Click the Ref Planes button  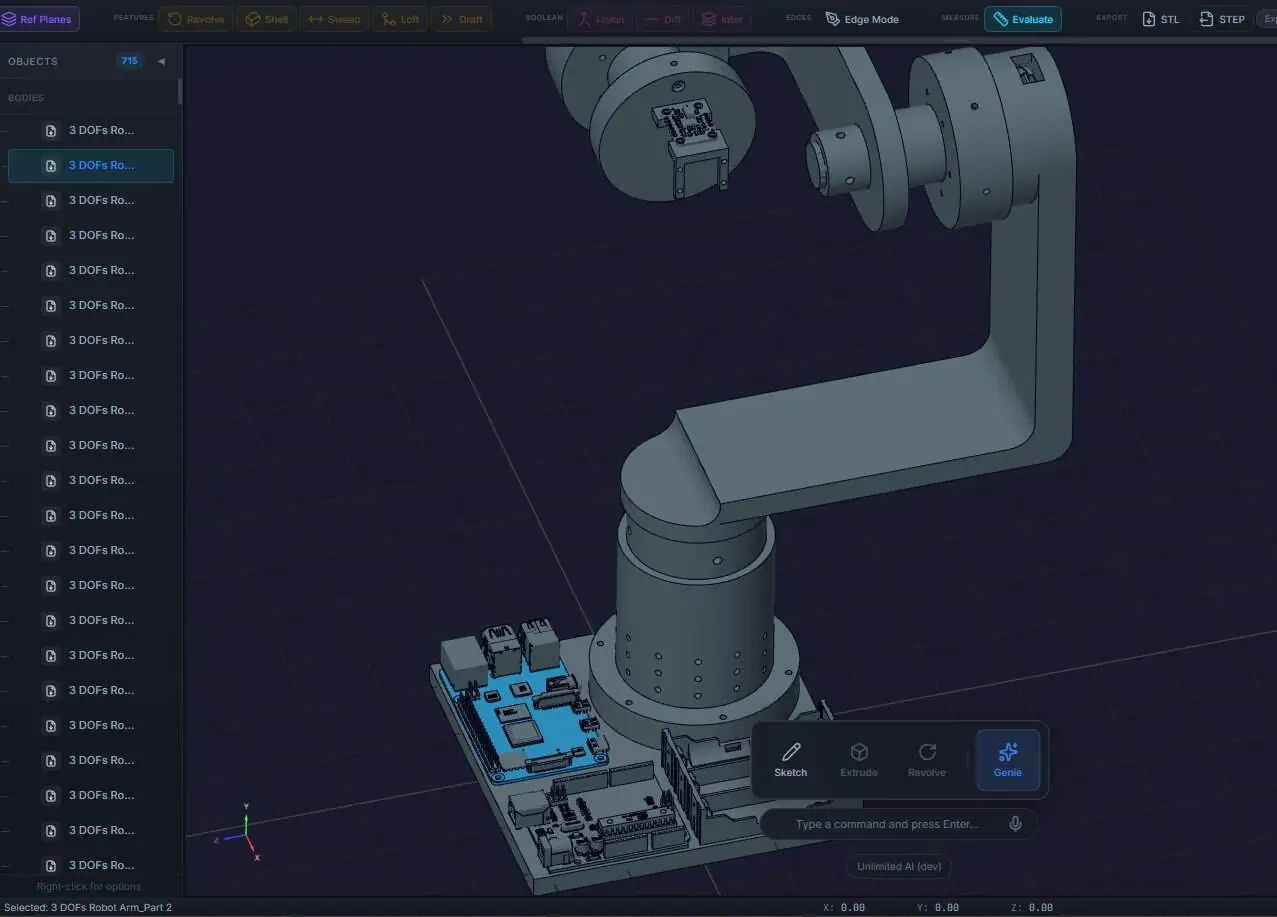[x=40, y=19]
